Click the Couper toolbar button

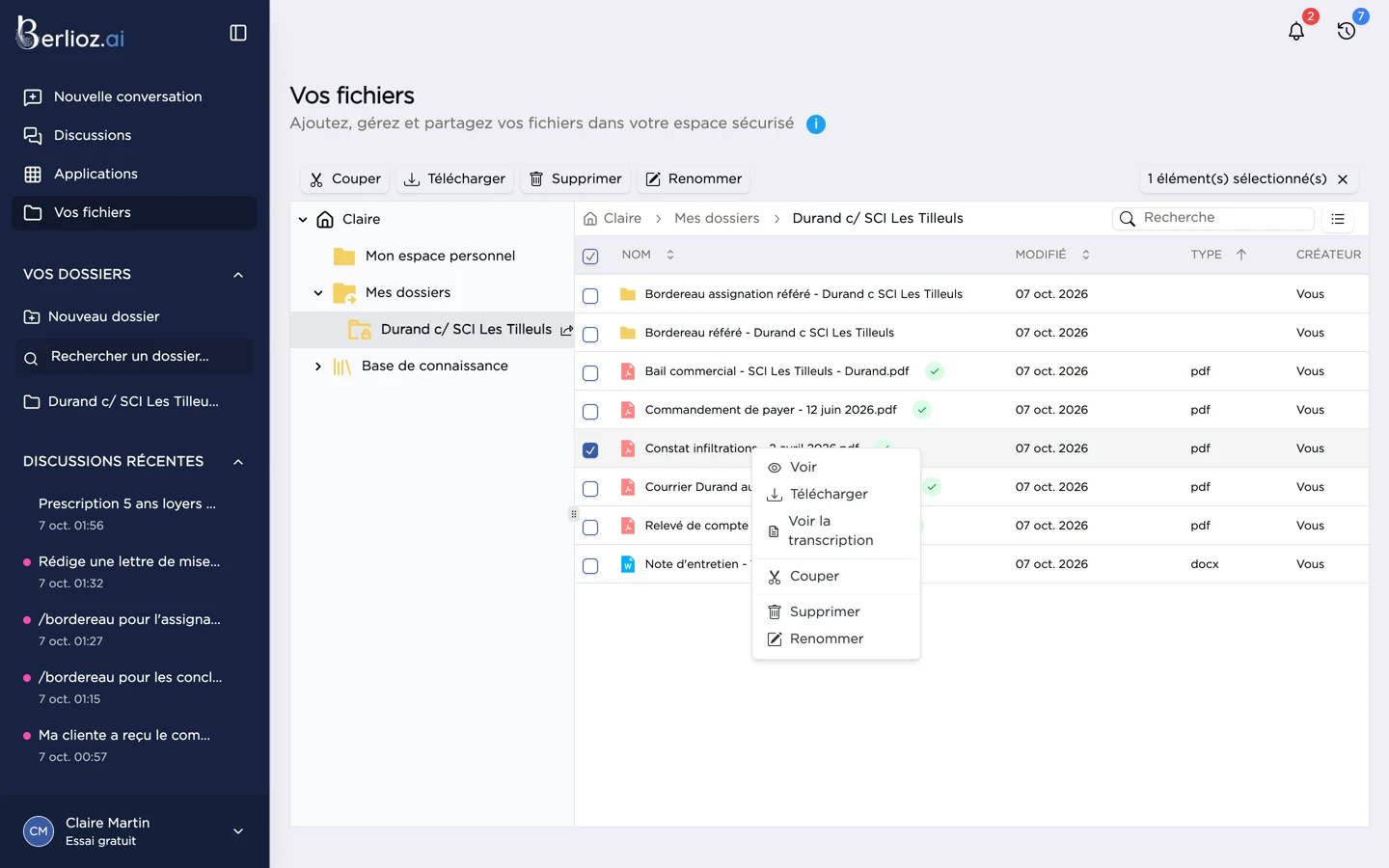tap(345, 179)
